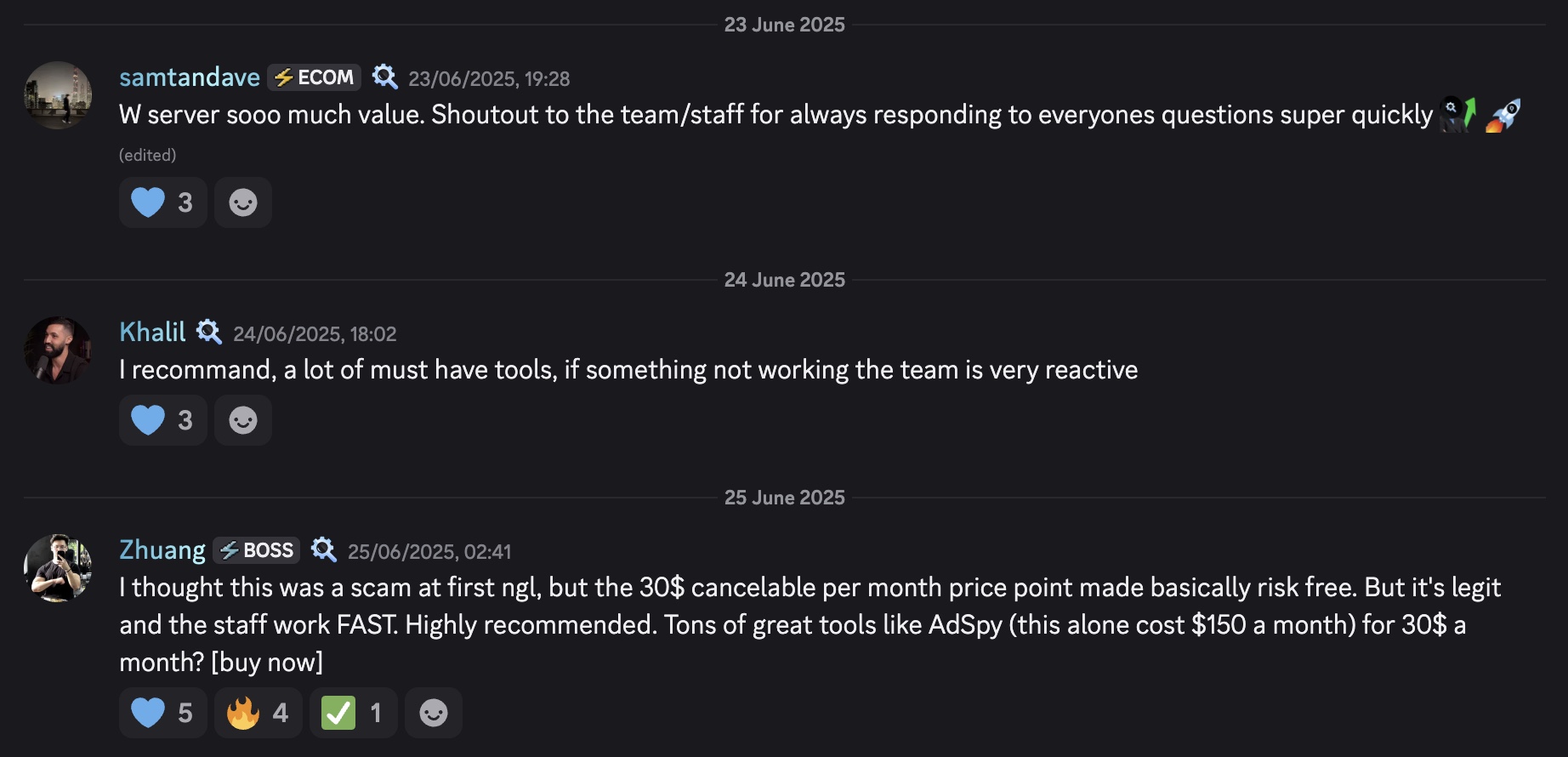Click the rocket emoji in samtandave's message
Viewport: 1568px width, 757px height.
tap(1503, 116)
